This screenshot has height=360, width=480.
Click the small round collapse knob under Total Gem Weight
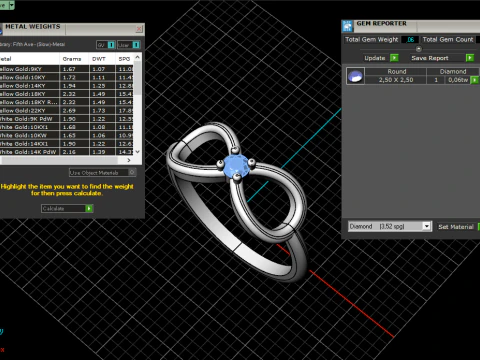pyautogui.click(x=419, y=49)
